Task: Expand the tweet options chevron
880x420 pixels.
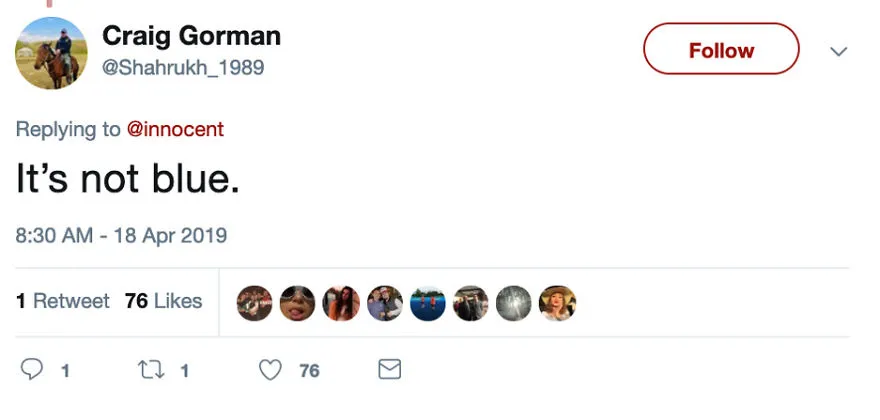Action: [x=838, y=52]
